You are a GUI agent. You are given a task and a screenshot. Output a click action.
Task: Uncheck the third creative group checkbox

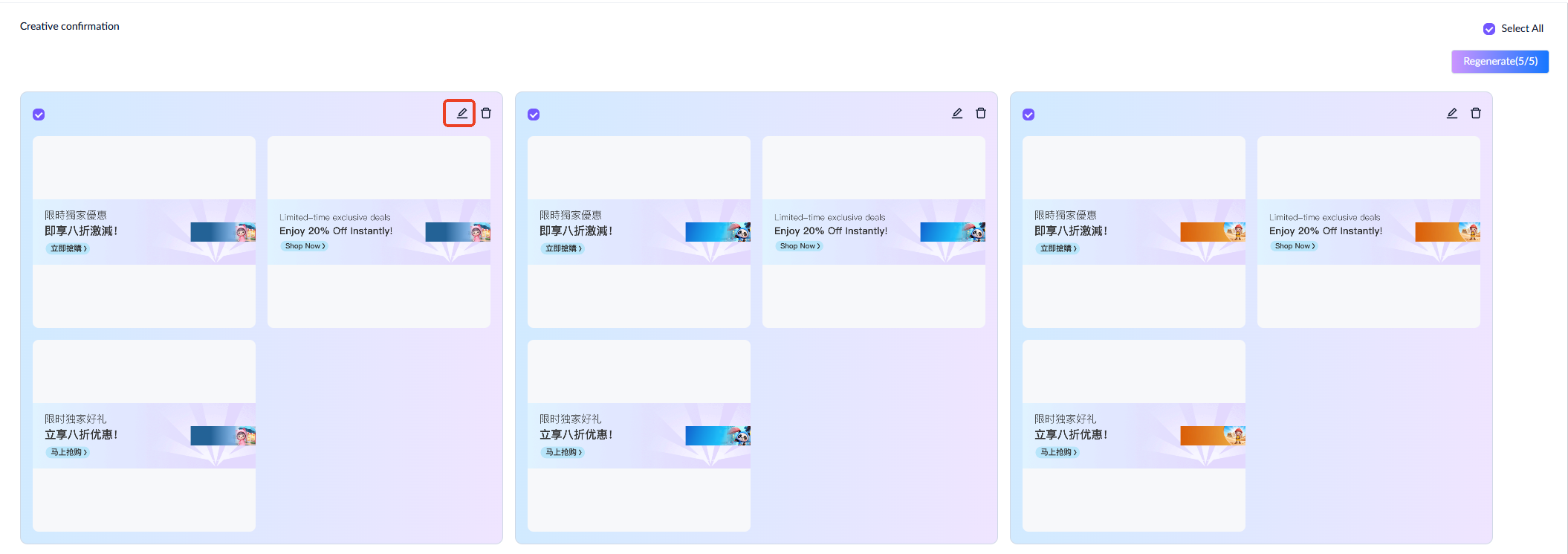1028,115
